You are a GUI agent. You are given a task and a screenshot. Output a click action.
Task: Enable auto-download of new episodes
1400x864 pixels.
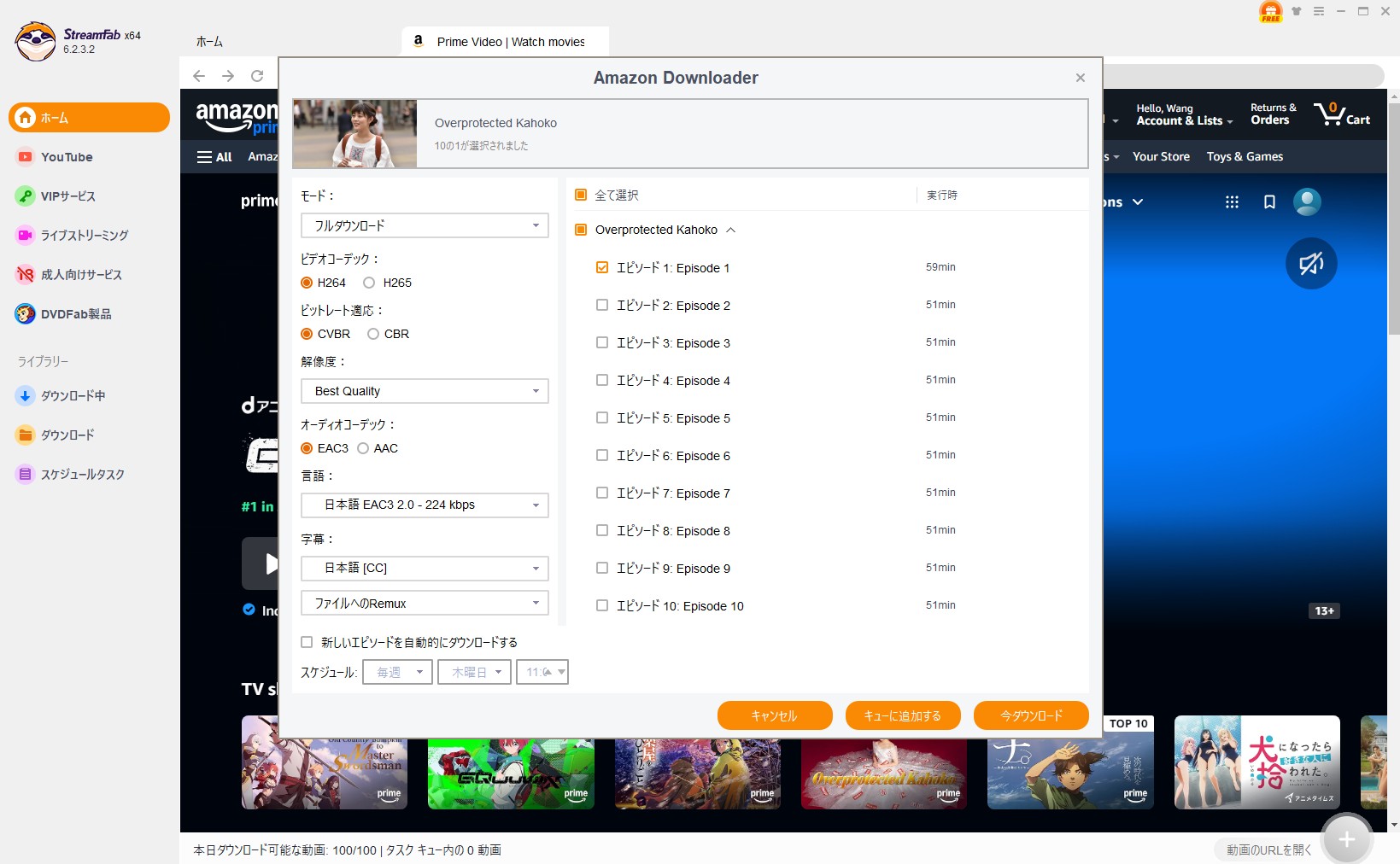point(307,642)
